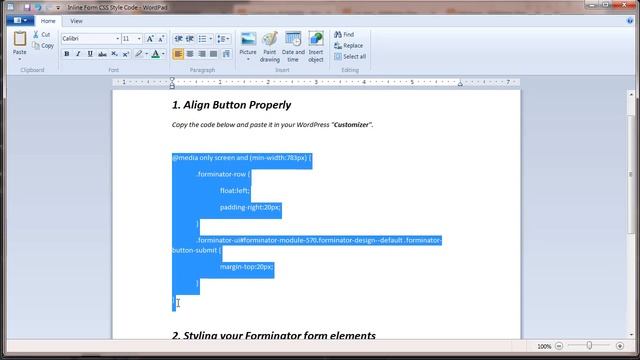
Task: Select Align text right
Action: [x=202, y=54]
